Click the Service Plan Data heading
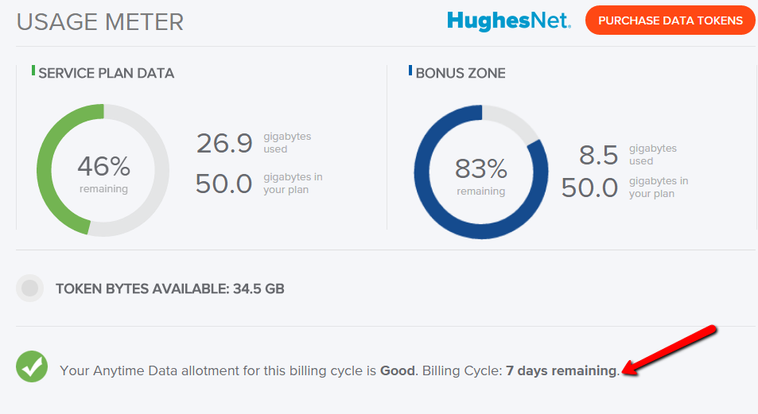Image resolution: width=758 pixels, height=414 pixels. [106, 73]
